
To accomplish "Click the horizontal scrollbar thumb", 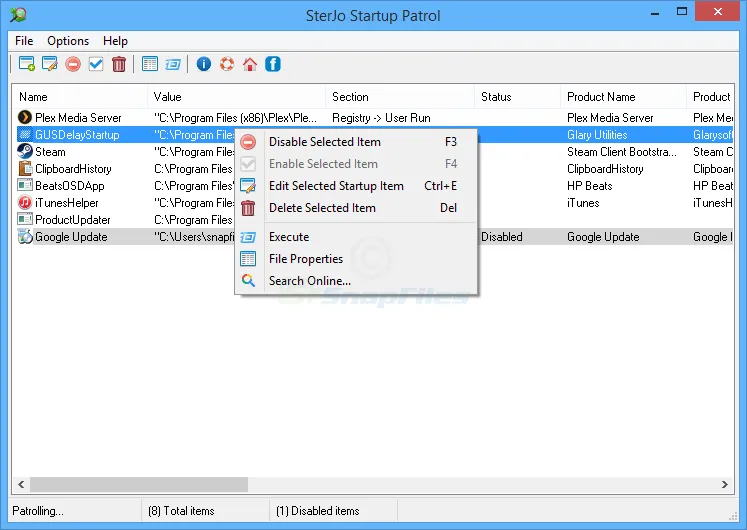I will coord(139,484).
